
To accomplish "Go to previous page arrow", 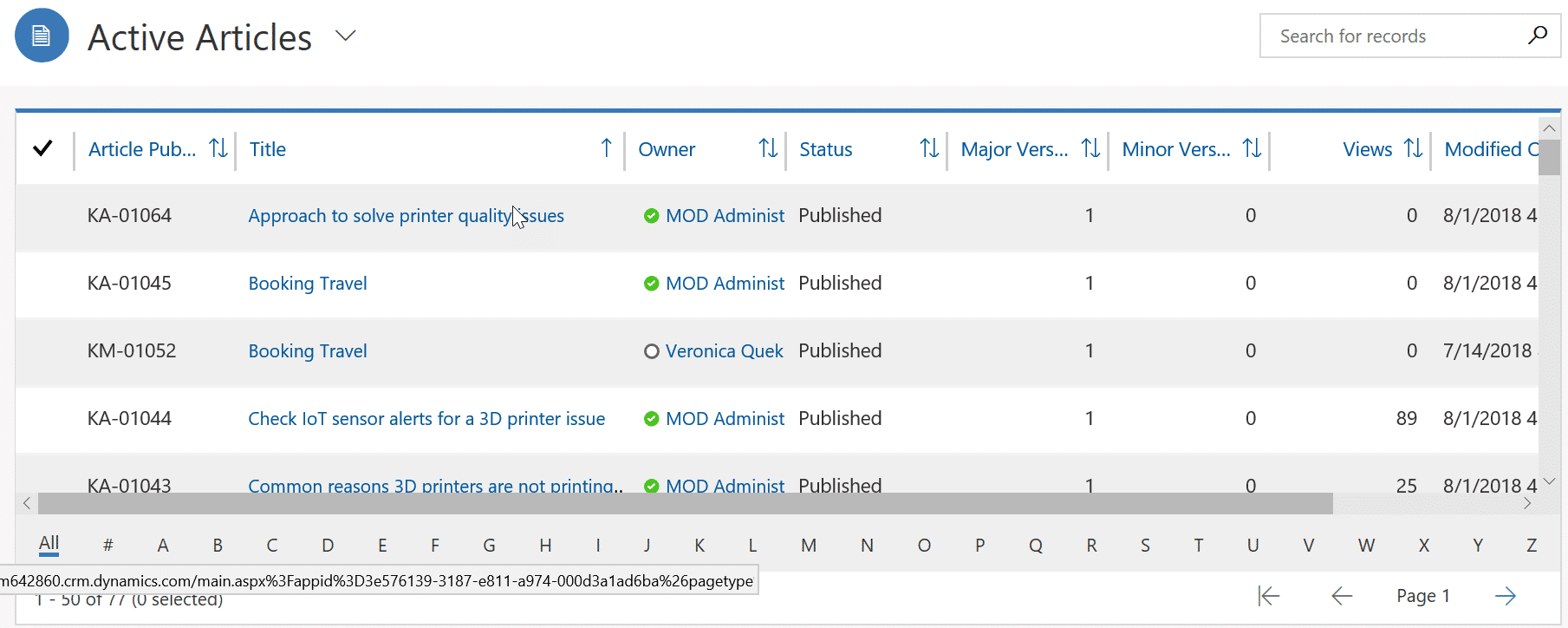I will point(1342,596).
